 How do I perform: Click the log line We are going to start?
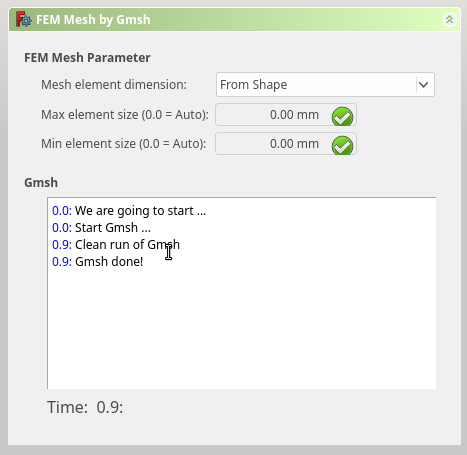pyautogui.click(x=129, y=211)
